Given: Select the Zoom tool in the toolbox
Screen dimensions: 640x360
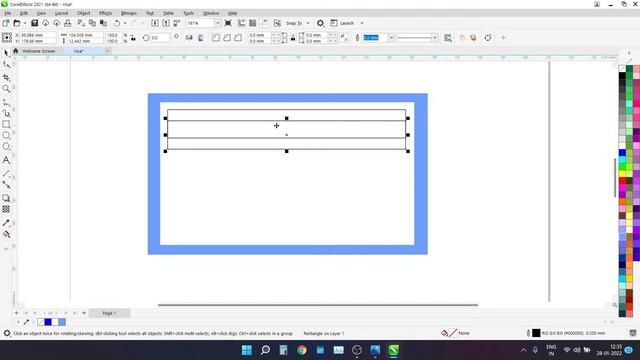Looking at the screenshot, I should coord(6,89).
